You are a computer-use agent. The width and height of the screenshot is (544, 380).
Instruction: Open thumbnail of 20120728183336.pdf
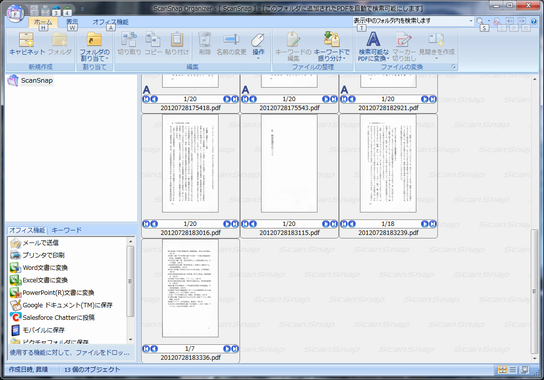(190, 288)
